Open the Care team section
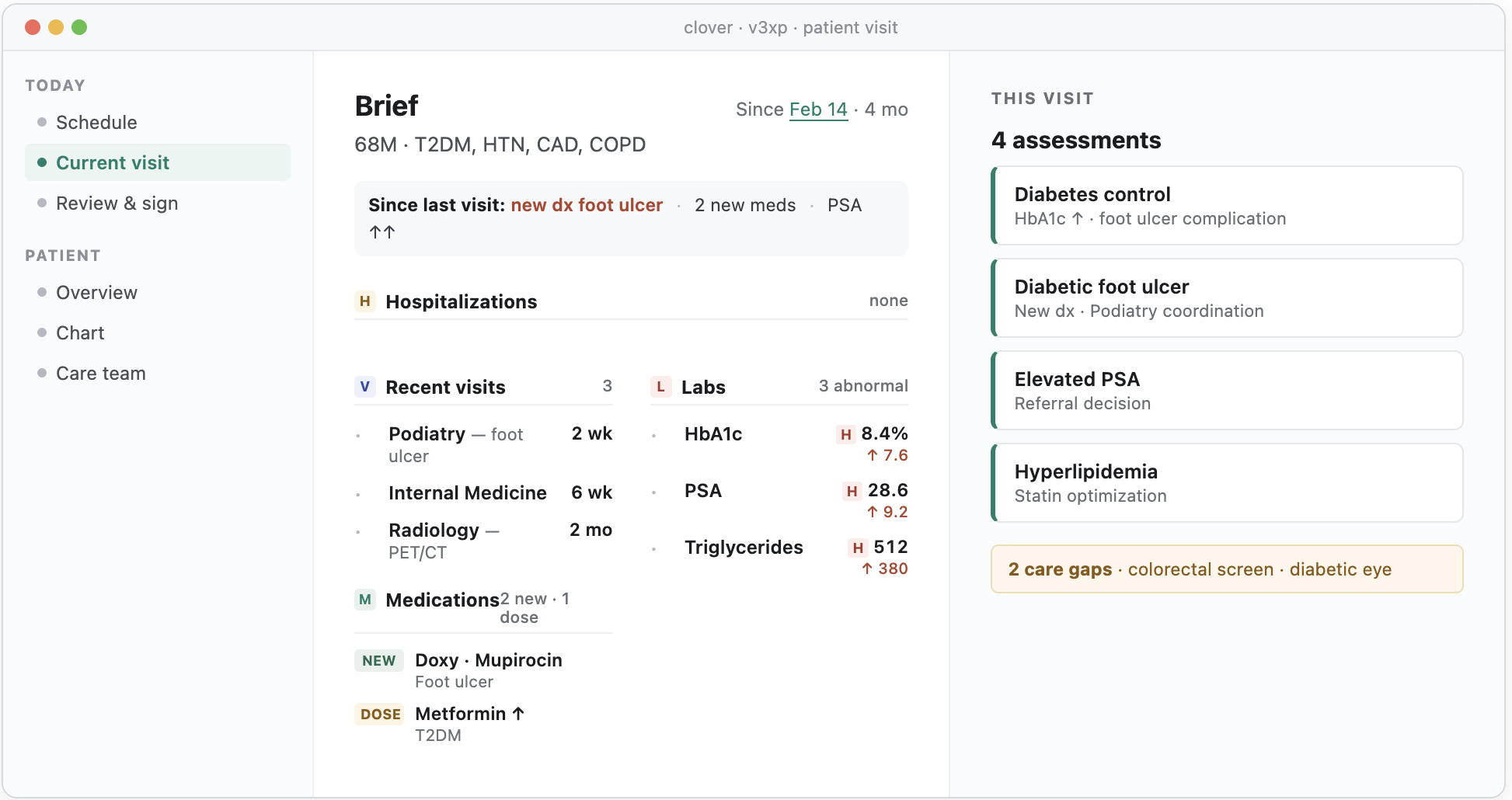The width and height of the screenshot is (1512, 800). (x=158, y=374)
